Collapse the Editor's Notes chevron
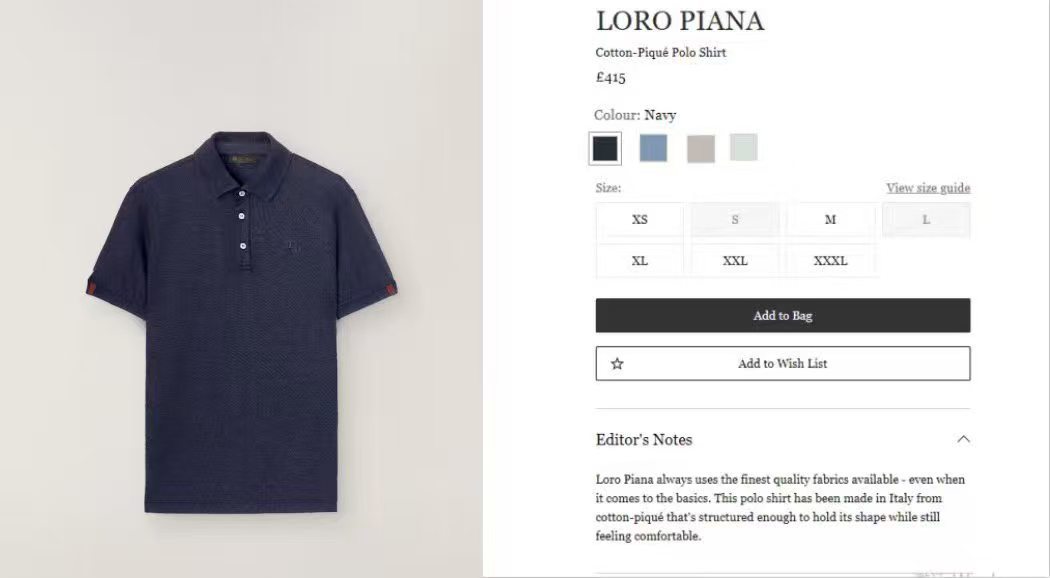Screen dimensions: 1050x578 click(963, 439)
